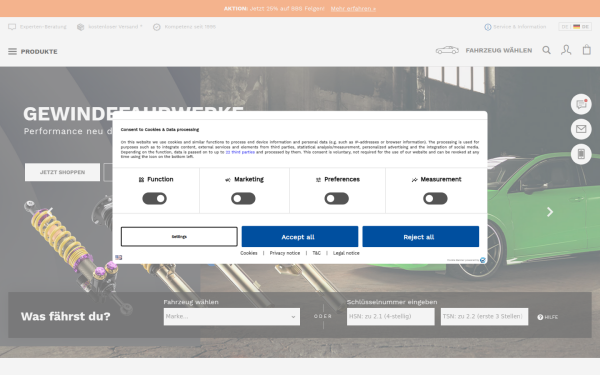600x375 pixels.
Task: Click the car icon beside Fahrzeug wählen
Action: click(447, 50)
